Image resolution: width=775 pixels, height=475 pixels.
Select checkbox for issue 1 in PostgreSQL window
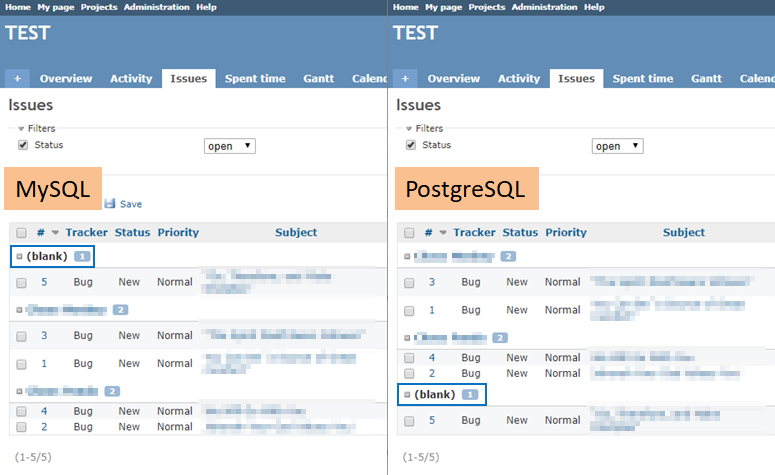click(x=409, y=311)
